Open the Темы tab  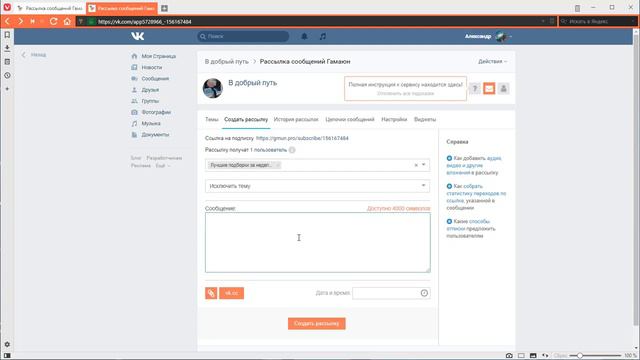click(x=211, y=120)
